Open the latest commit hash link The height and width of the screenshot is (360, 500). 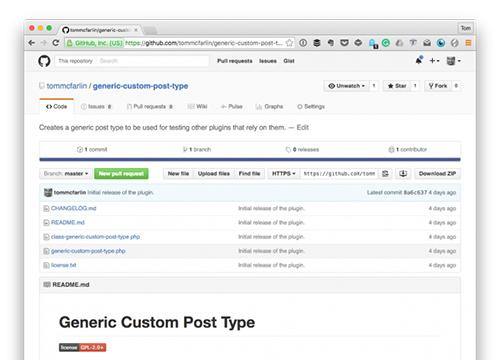(415, 192)
